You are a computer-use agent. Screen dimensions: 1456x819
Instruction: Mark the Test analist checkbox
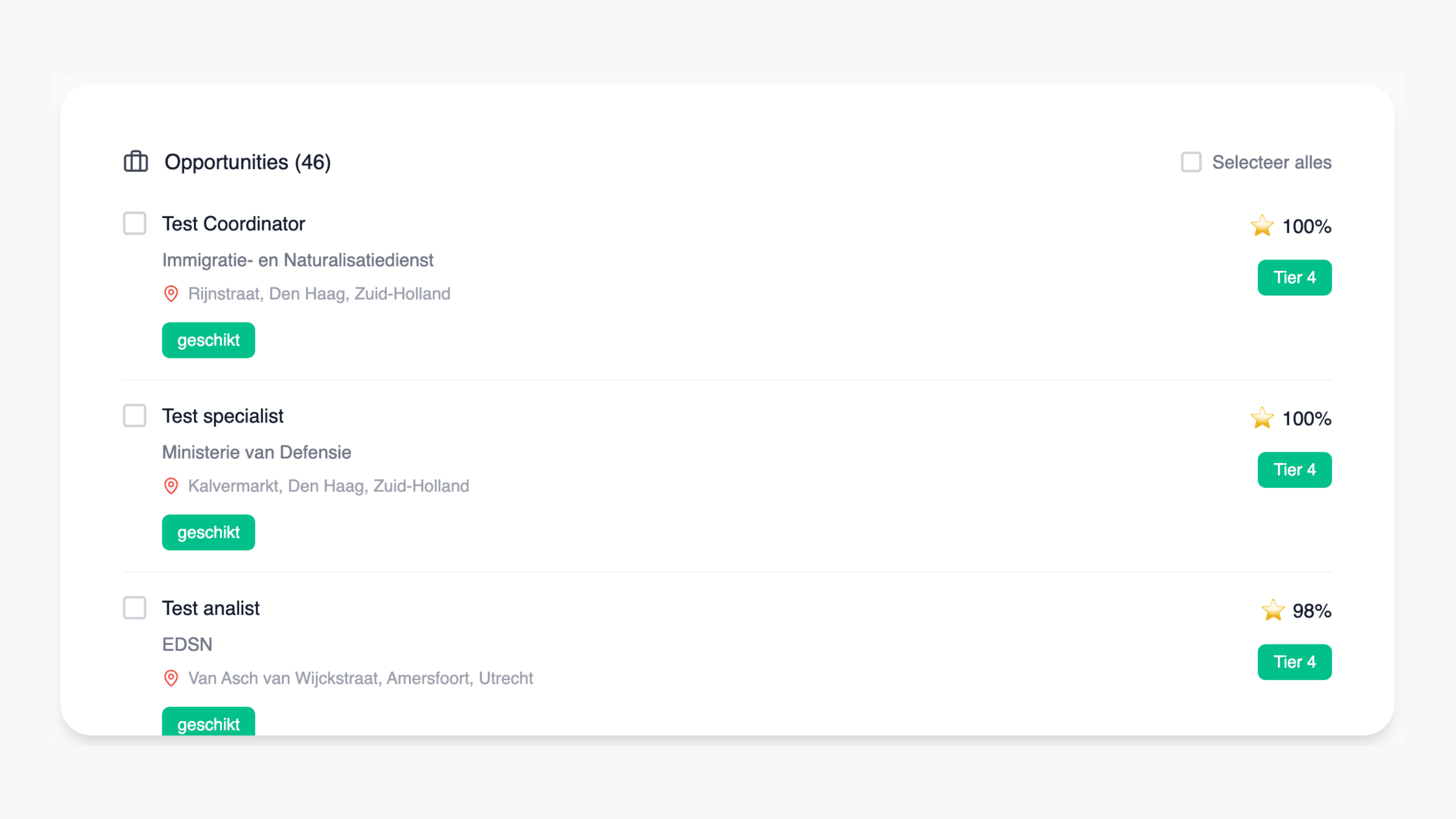click(135, 607)
